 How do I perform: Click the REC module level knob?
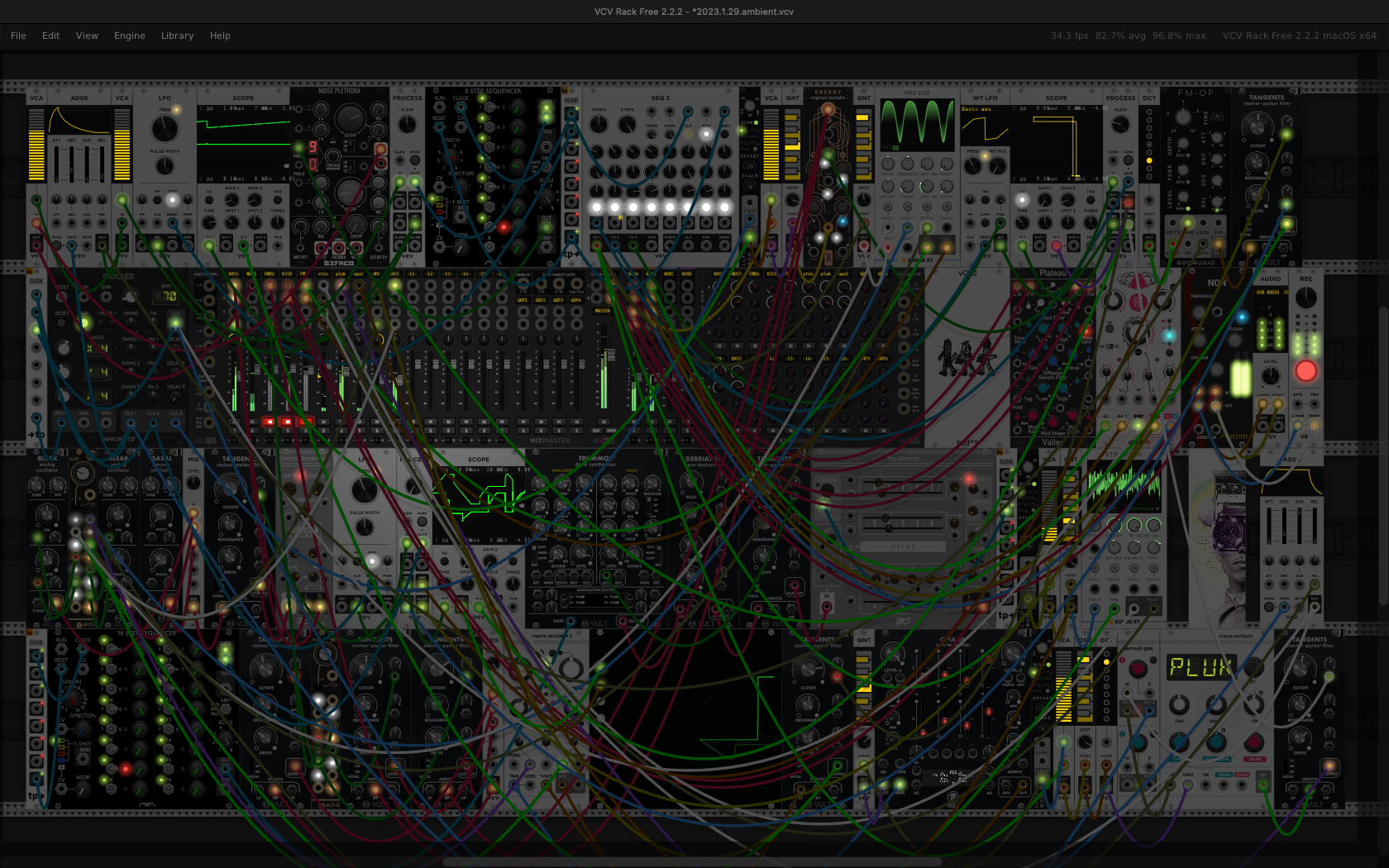point(1305,298)
